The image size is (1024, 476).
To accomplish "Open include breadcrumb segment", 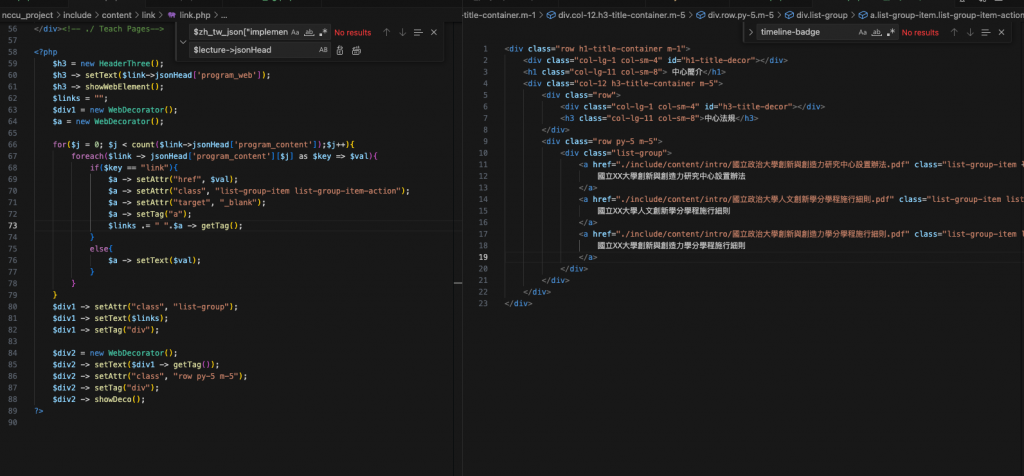I will click(77, 14).
